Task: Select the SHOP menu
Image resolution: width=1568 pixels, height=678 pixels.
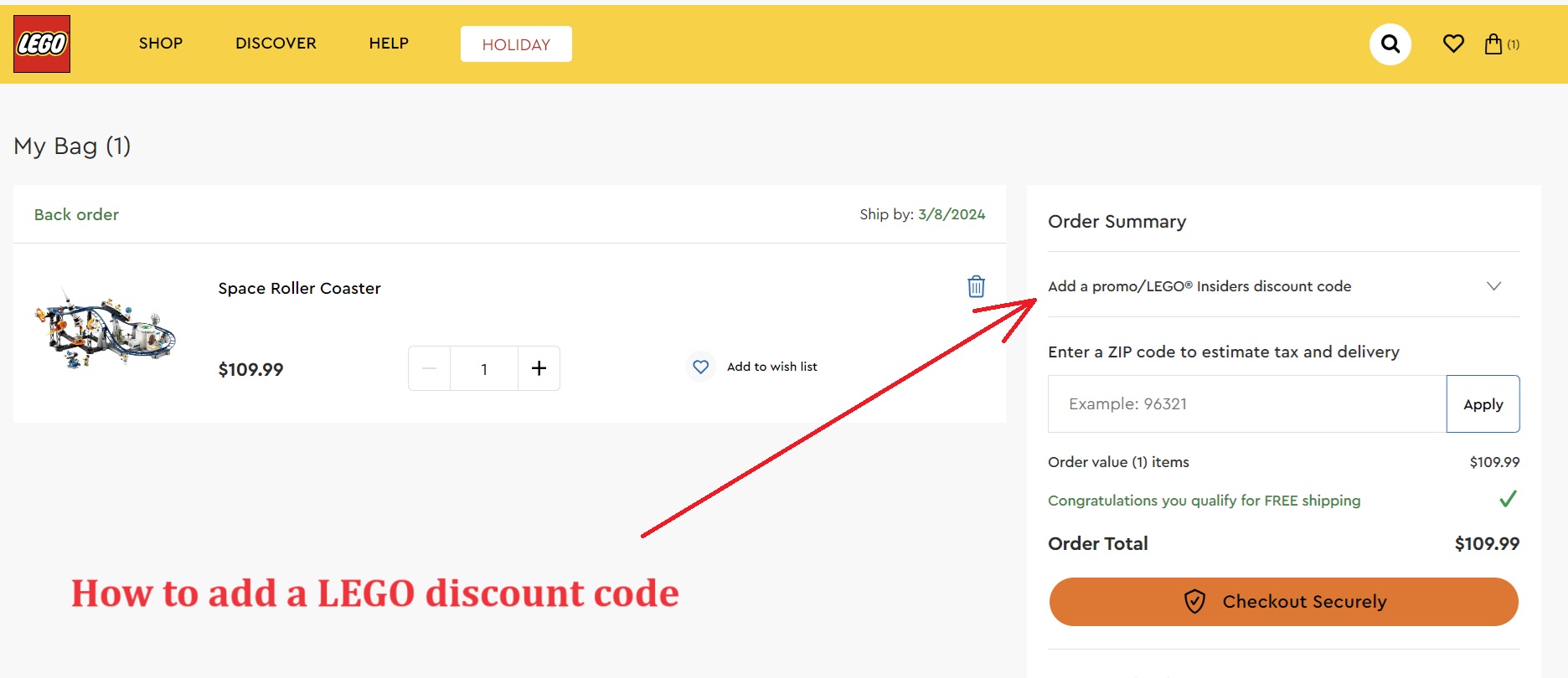Action: (x=161, y=43)
